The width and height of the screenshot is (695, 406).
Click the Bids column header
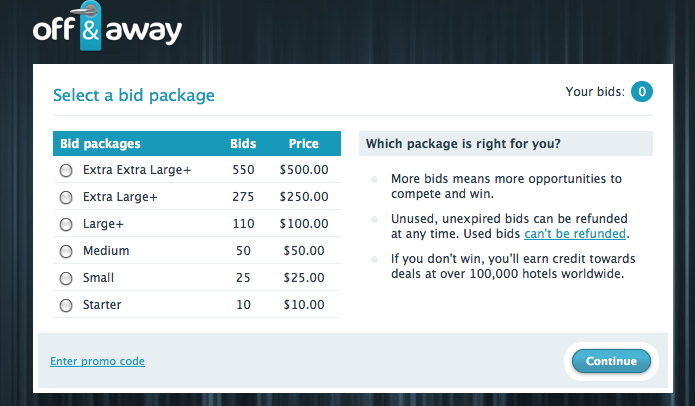click(243, 144)
